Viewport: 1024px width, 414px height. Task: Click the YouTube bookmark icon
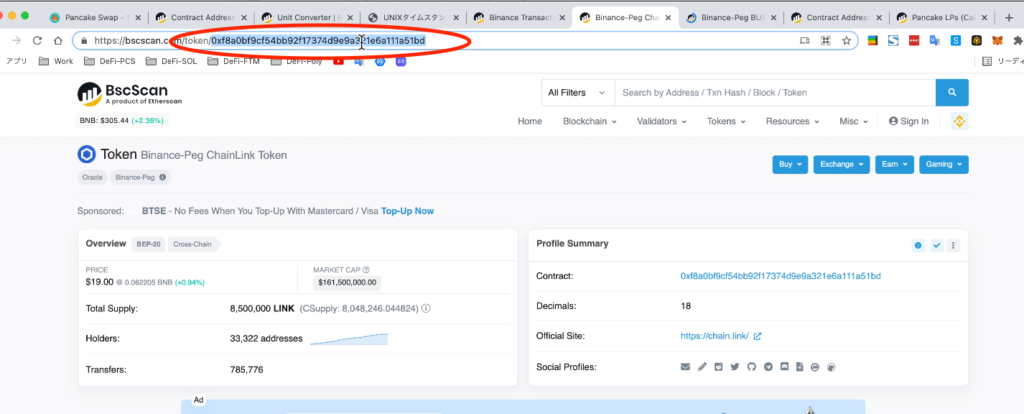click(x=338, y=61)
